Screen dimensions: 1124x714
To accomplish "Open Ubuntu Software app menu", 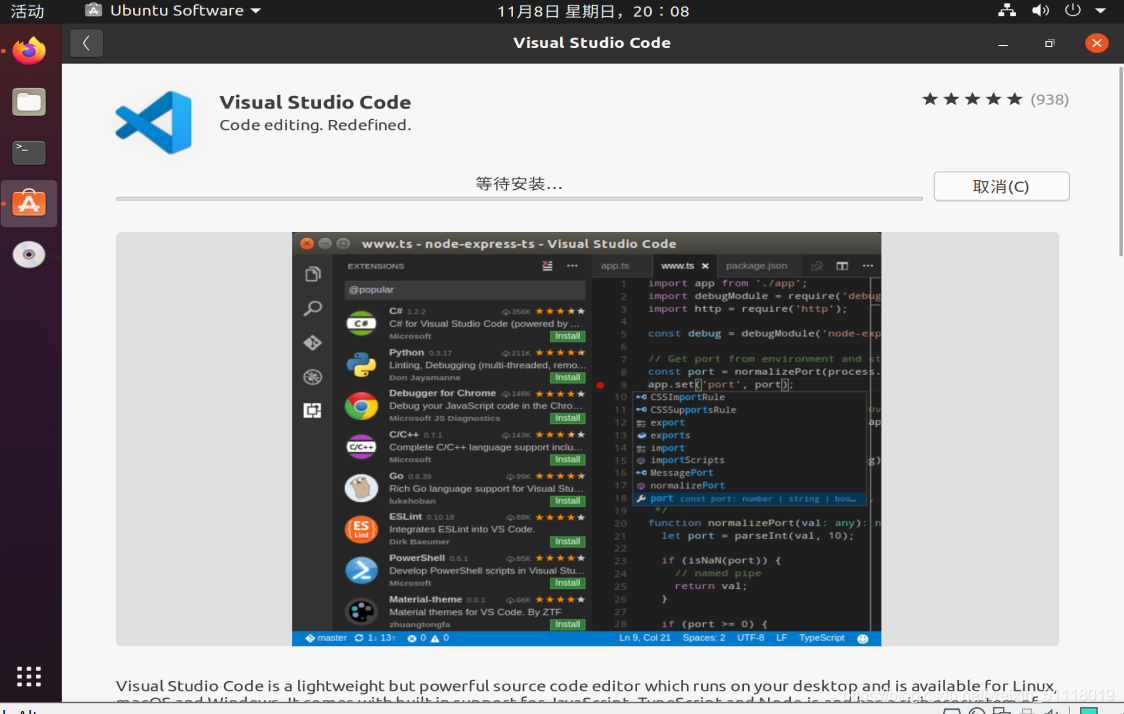I will pos(173,11).
